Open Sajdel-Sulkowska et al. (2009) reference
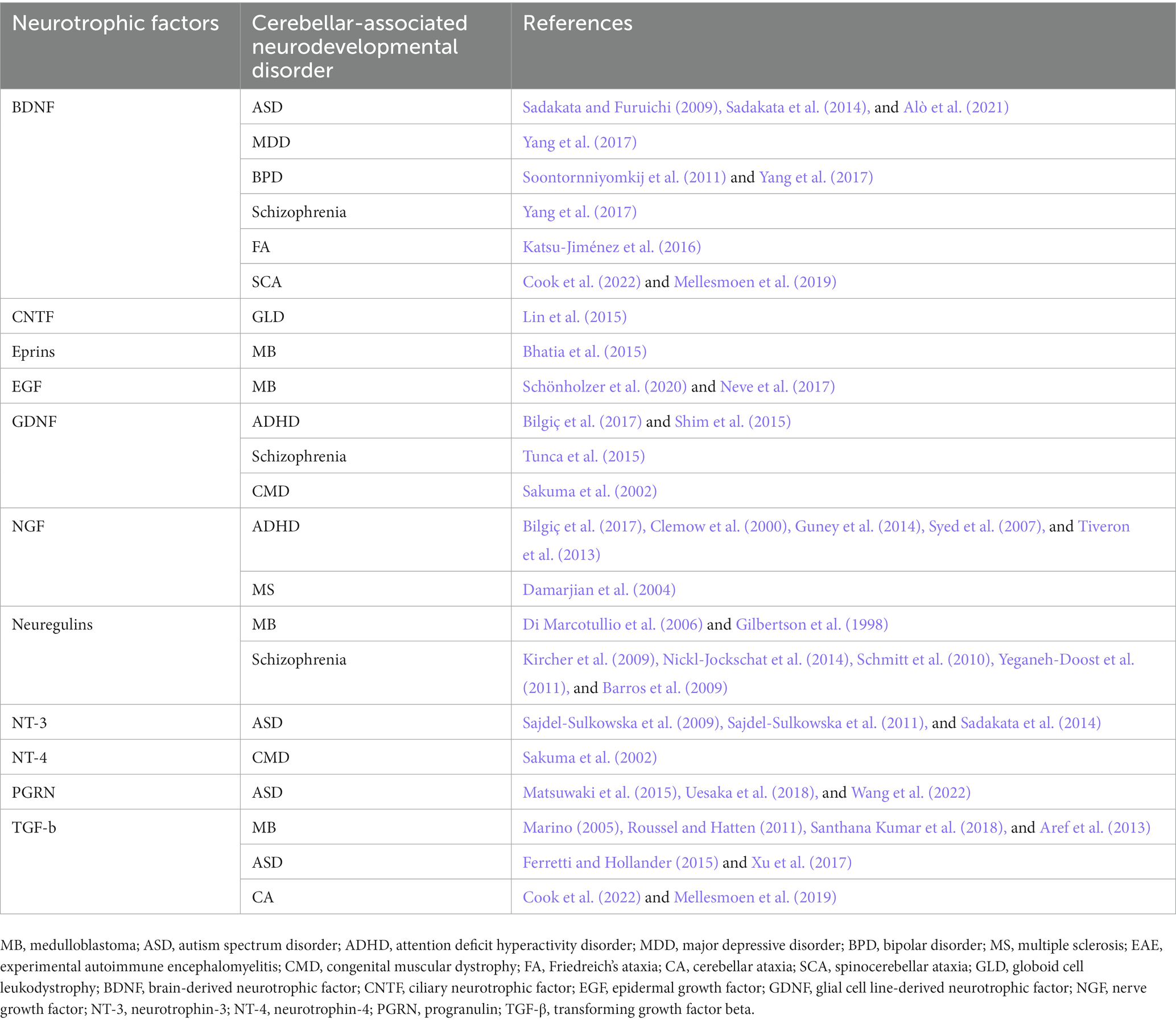1176x1023 pixels. [x=622, y=723]
